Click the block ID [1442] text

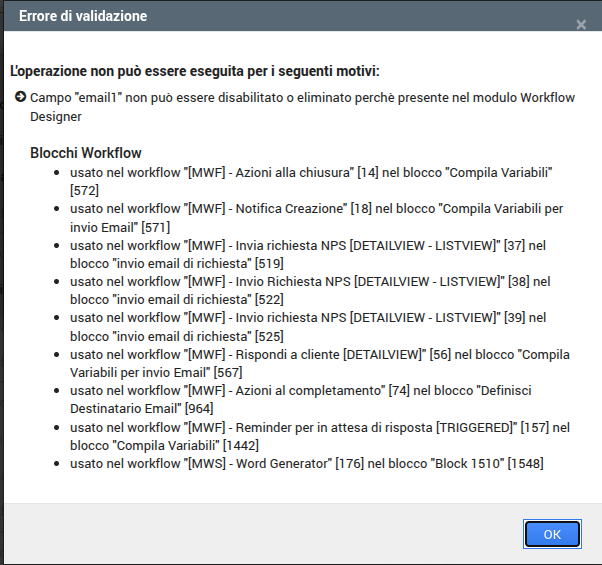[241, 445]
